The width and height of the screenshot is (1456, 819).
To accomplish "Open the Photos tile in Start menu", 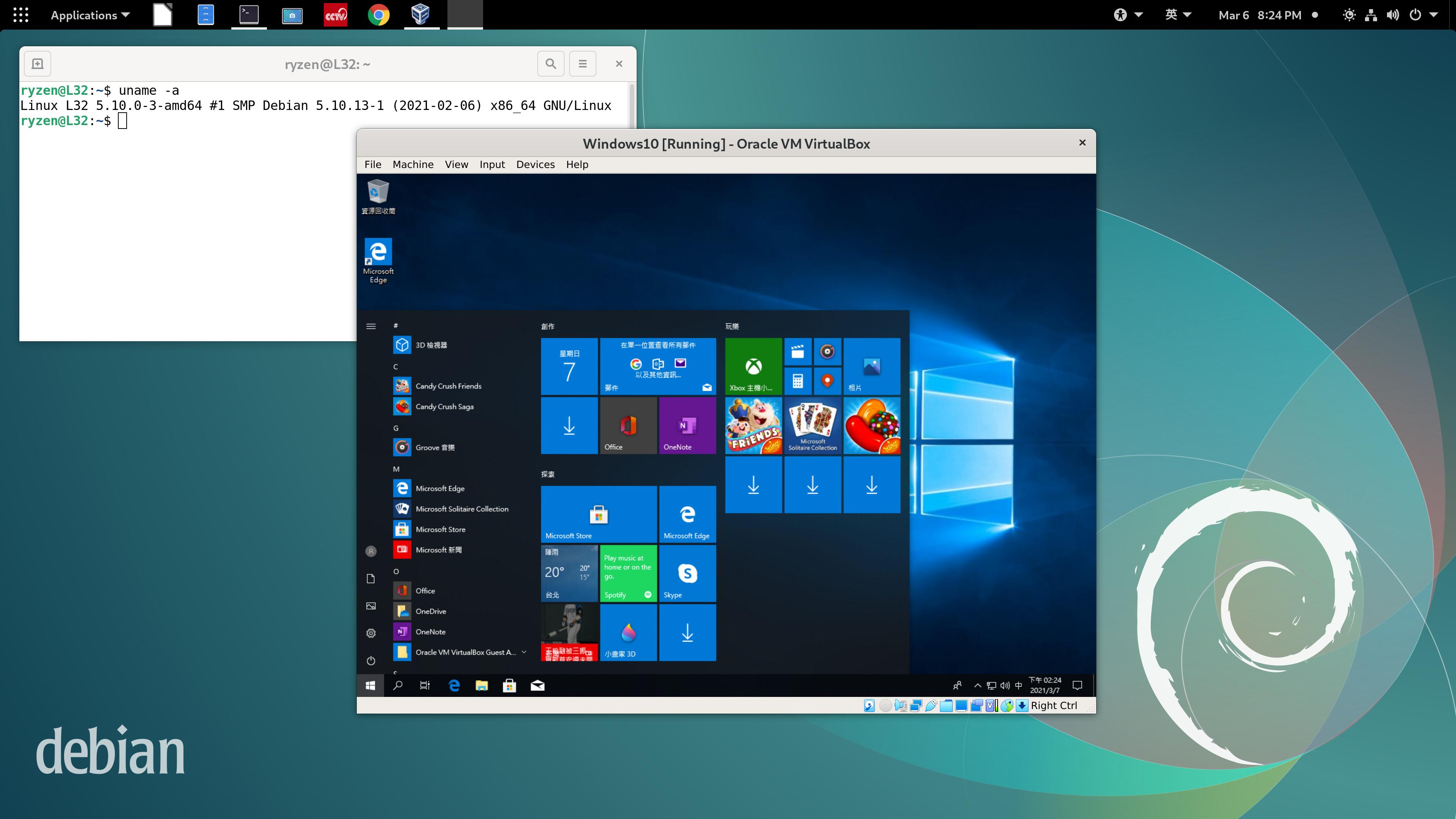I will (x=872, y=366).
